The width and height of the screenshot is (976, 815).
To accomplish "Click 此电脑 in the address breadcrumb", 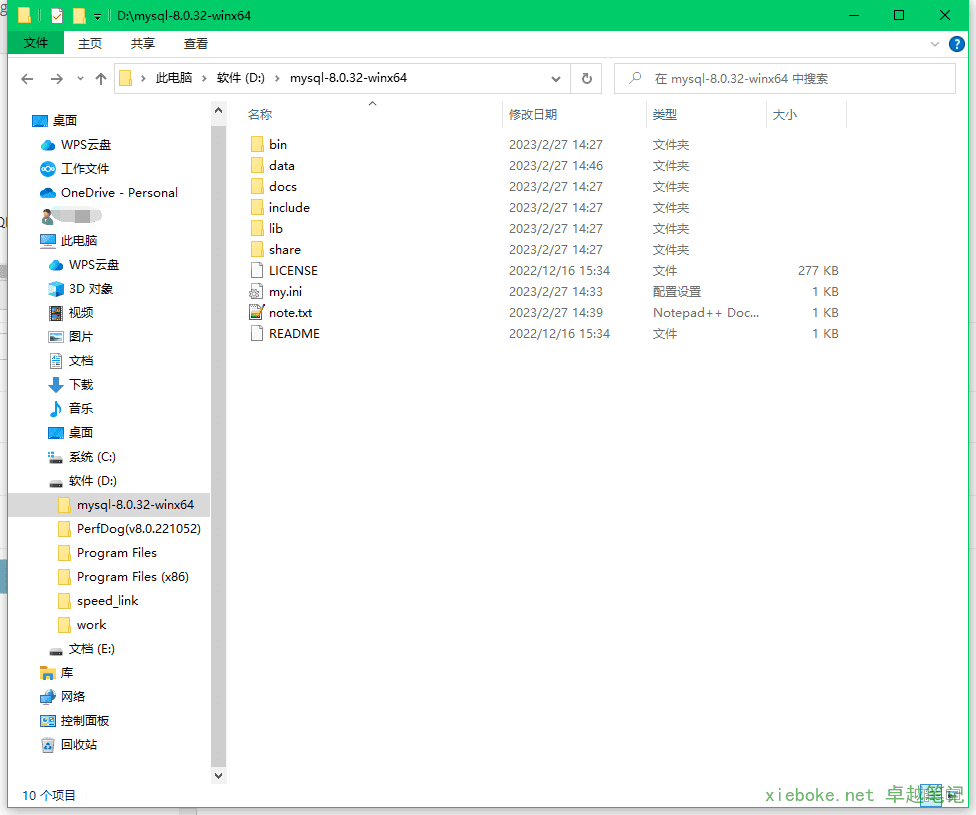I will (174, 78).
